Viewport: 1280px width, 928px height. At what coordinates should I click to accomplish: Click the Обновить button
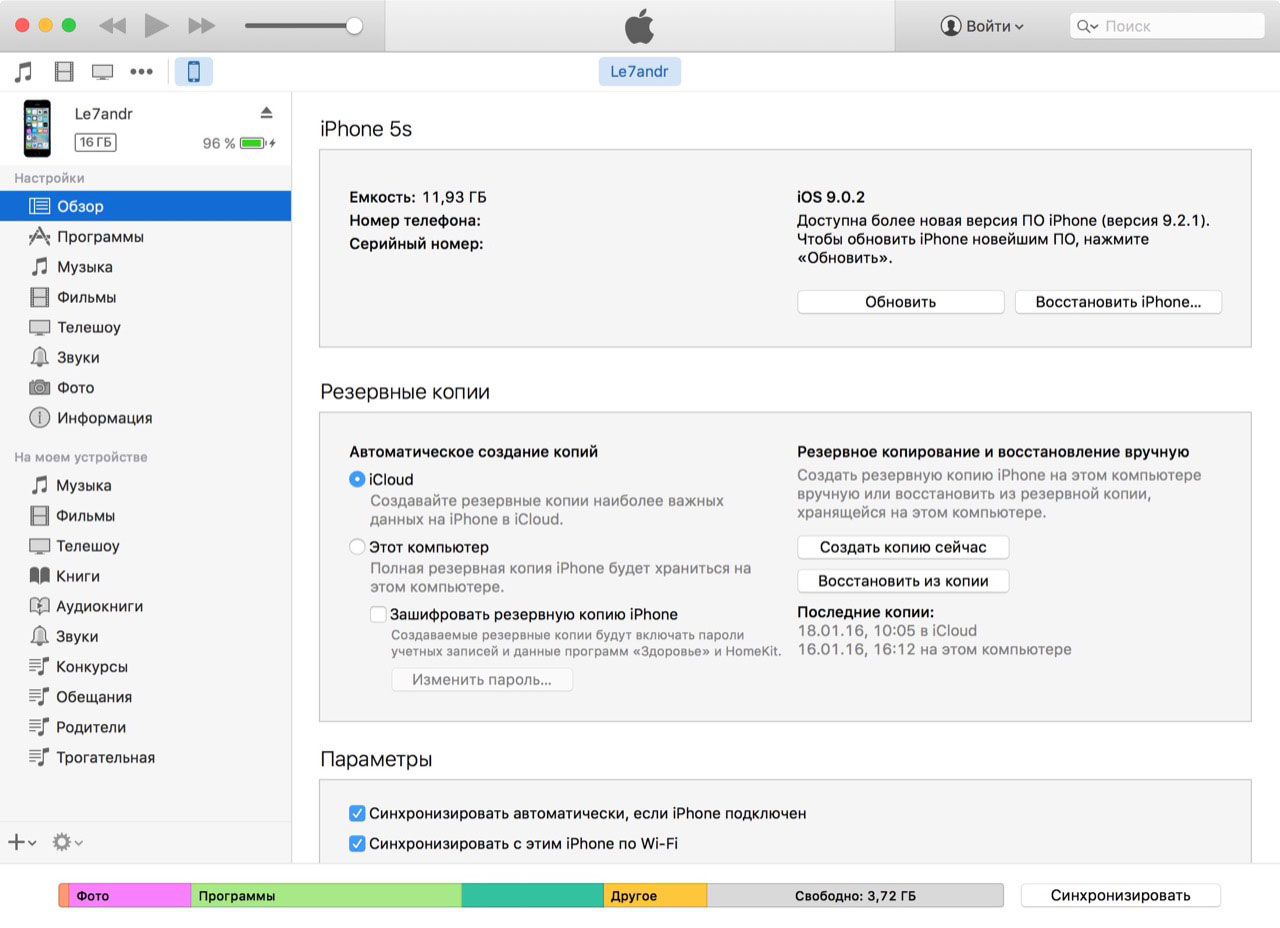click(x=900, y=302)
